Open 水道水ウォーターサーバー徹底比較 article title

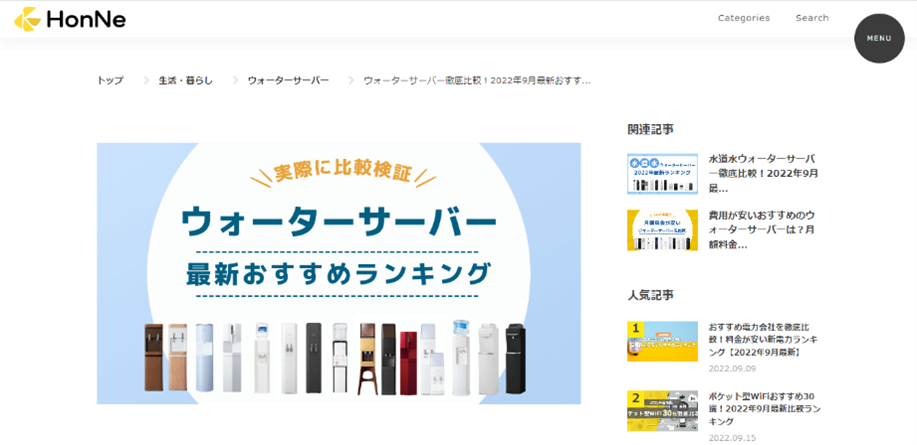coord(763,174)
